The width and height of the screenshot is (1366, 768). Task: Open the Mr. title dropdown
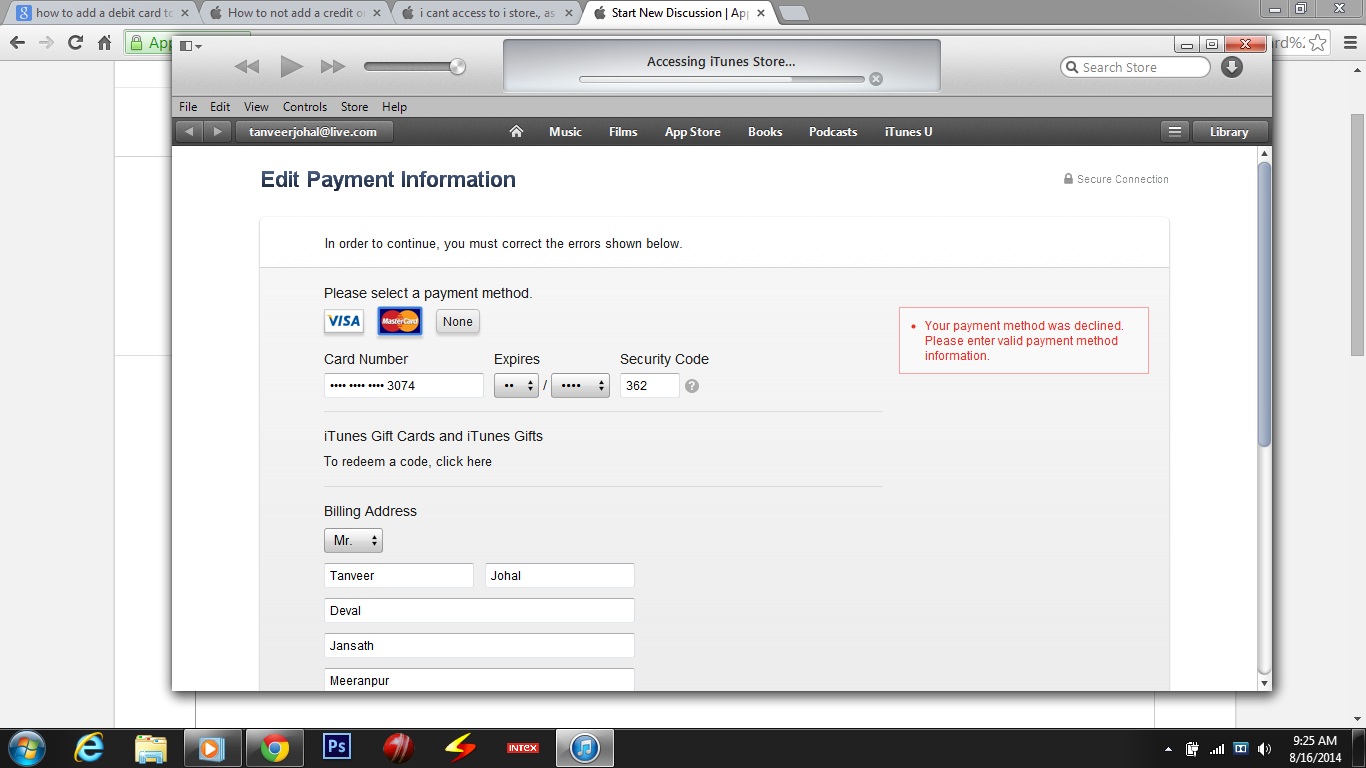point(353,540)
